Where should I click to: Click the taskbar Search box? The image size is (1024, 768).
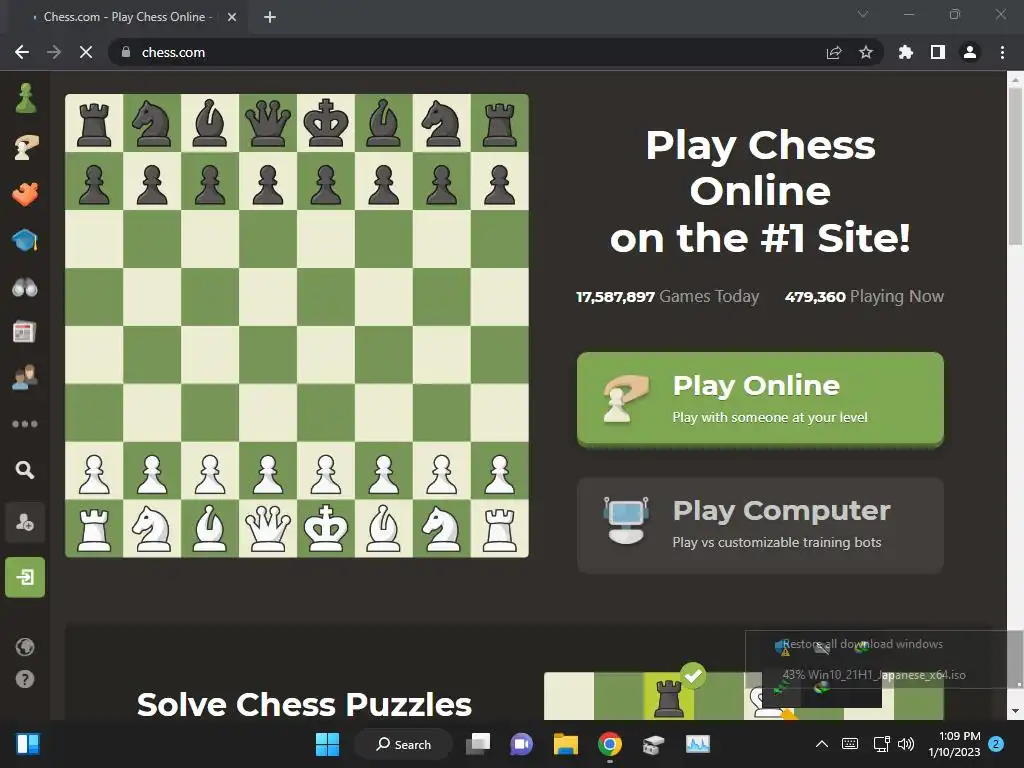point(403,744)
